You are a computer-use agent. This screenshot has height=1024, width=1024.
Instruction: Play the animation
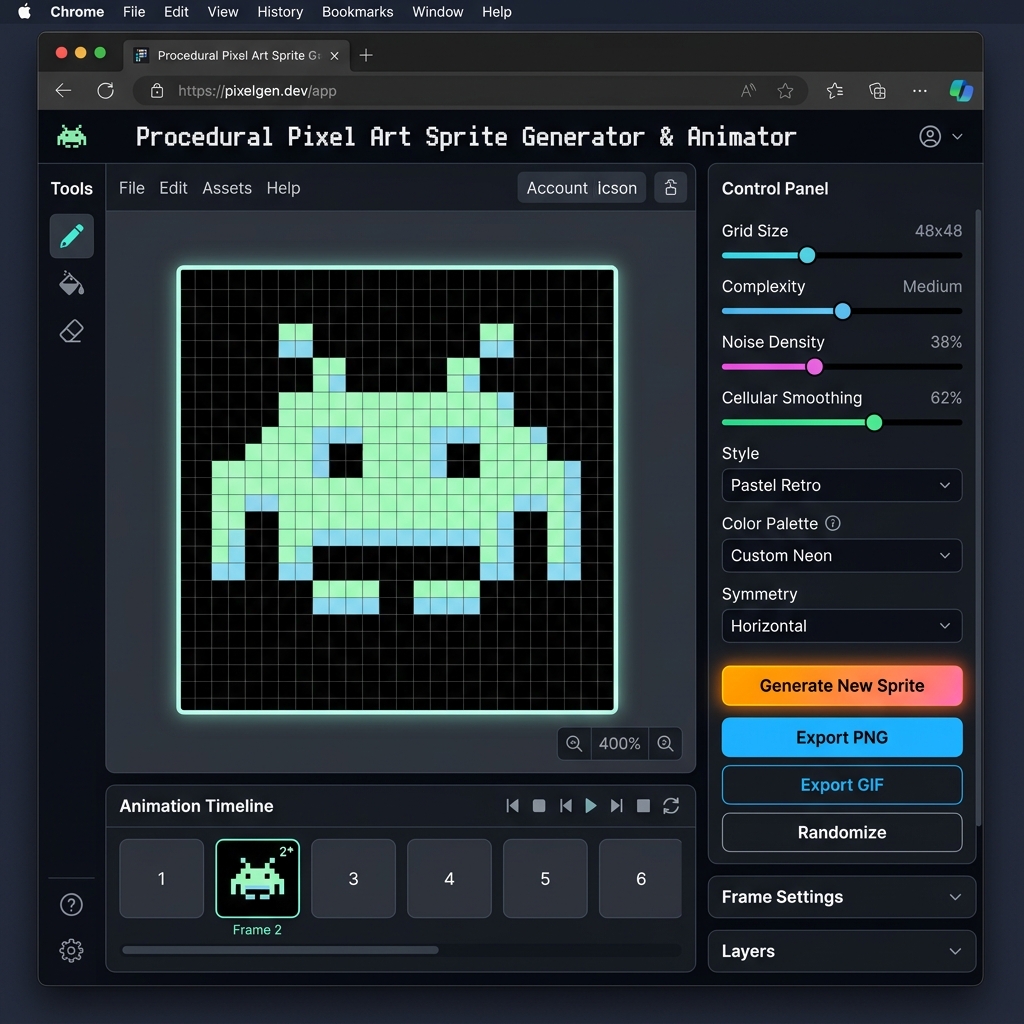pyautogui.click(x=591, y=806)
